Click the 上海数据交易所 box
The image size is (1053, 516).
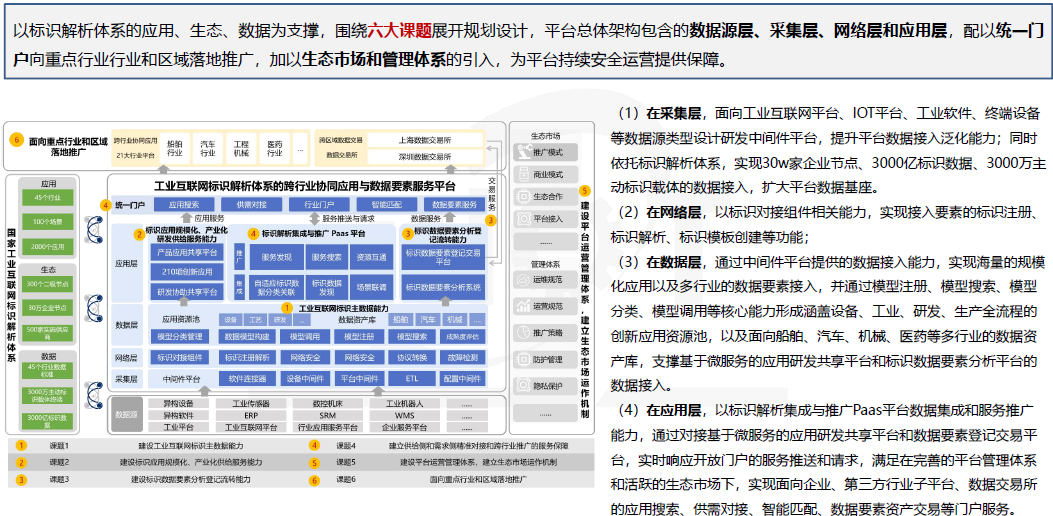tap(425, 140)
